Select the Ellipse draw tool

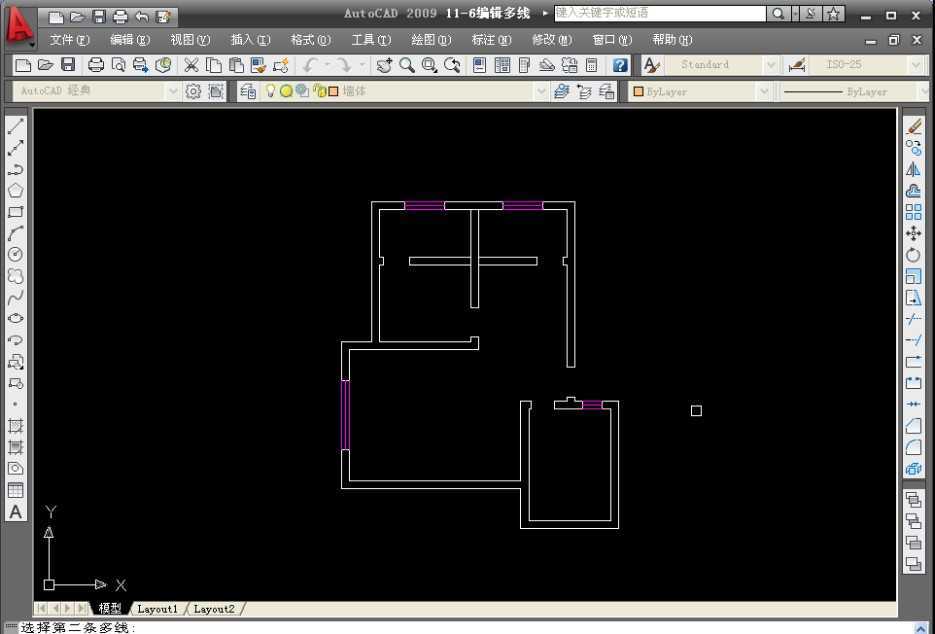click(x=16, y=318)
